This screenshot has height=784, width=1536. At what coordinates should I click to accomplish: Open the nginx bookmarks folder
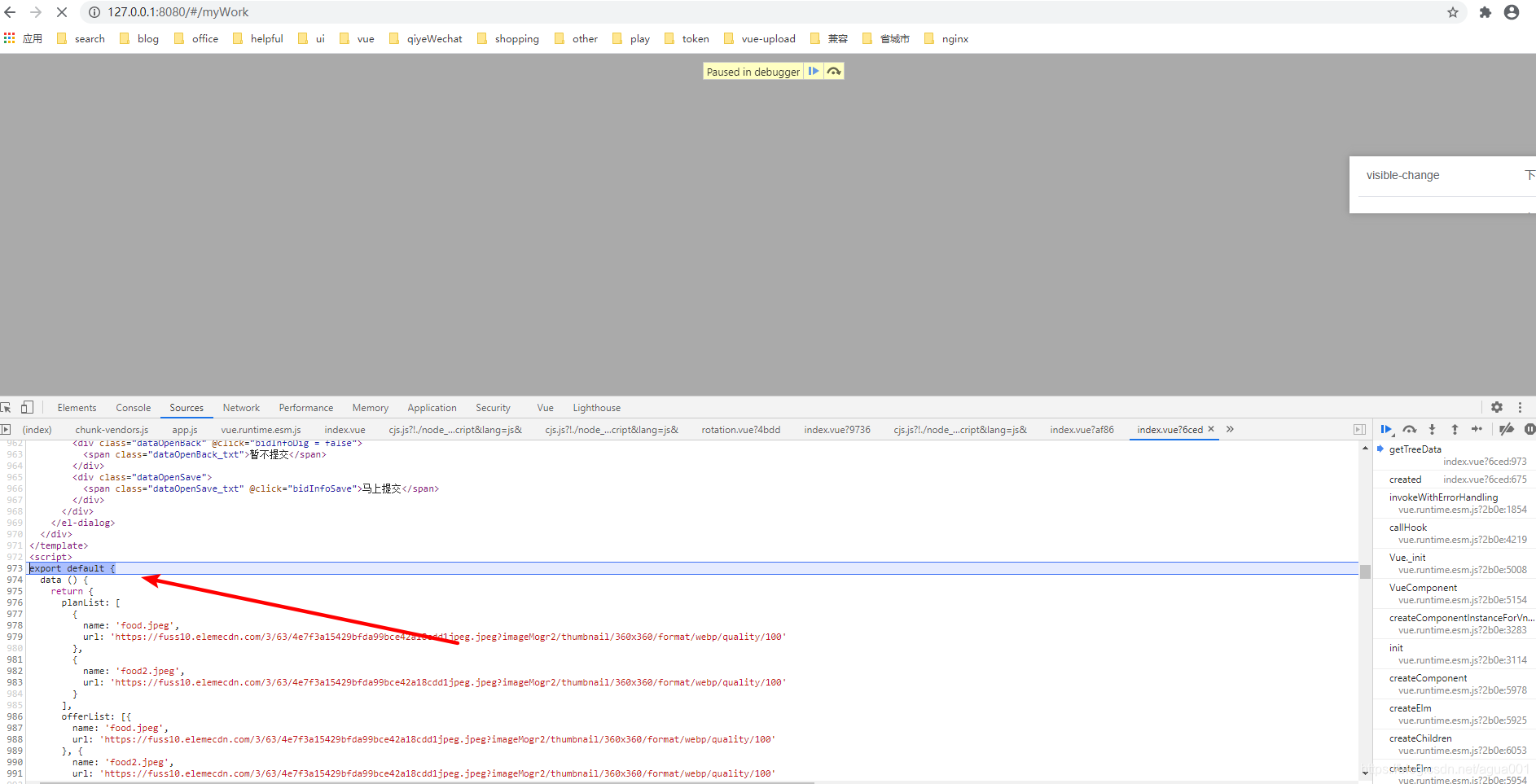pyautogui.click(x=946, y=38)
